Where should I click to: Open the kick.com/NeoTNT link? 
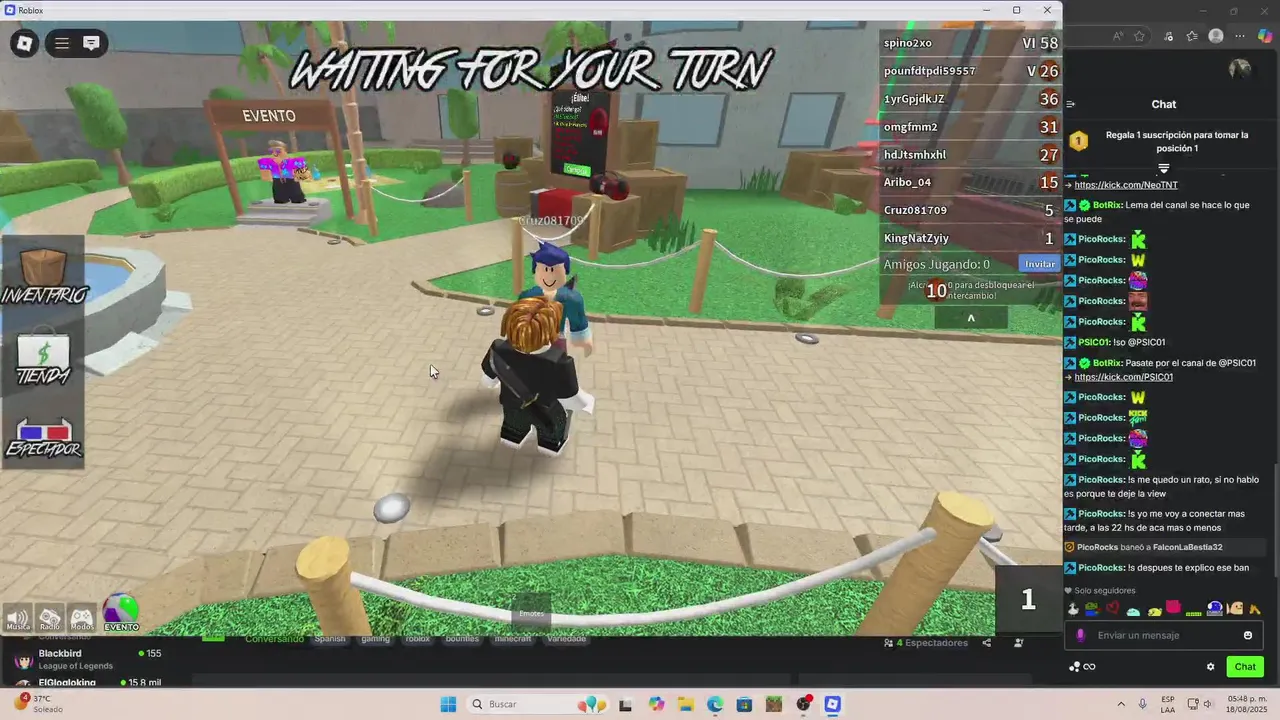[x=1126, y=185]
